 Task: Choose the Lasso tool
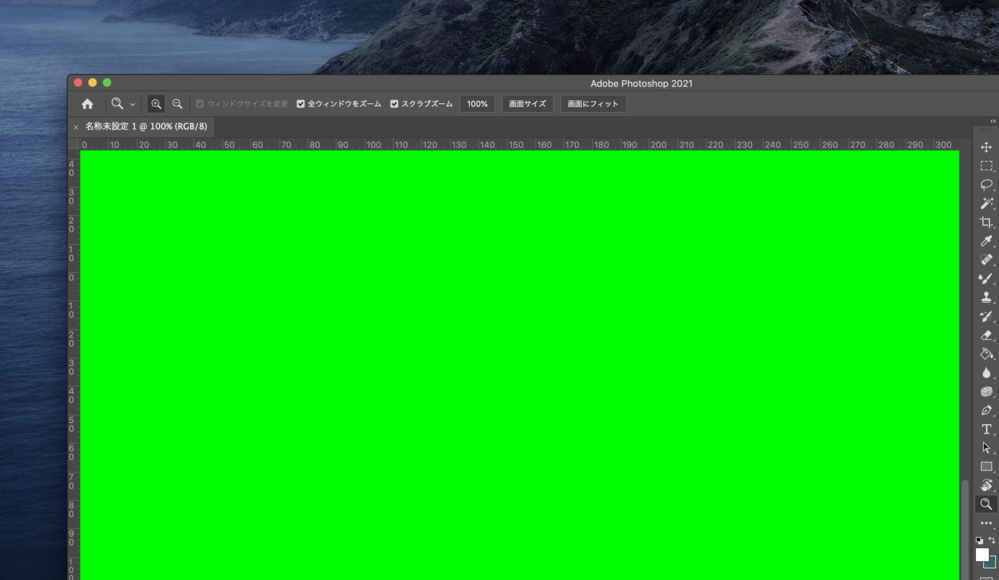[986, 185]
